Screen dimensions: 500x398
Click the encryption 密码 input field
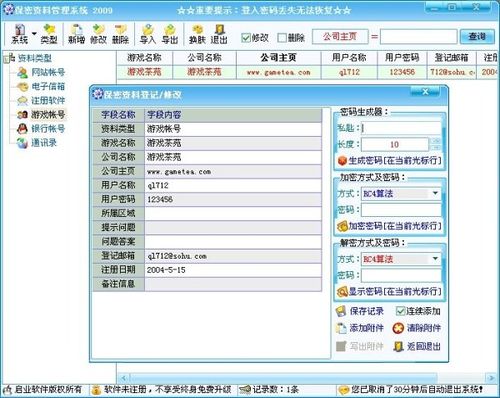click(401, 210)
